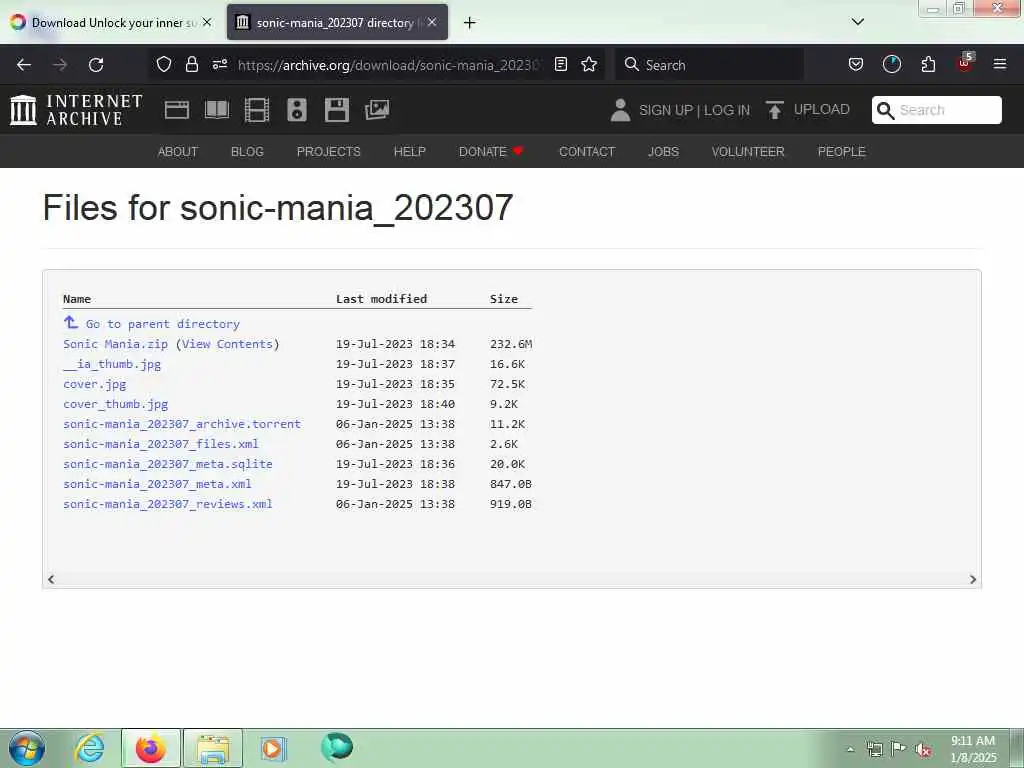Screen dimensions: 1024x768
Task: Open the DONATE menu item
Action: coord(491,152)
